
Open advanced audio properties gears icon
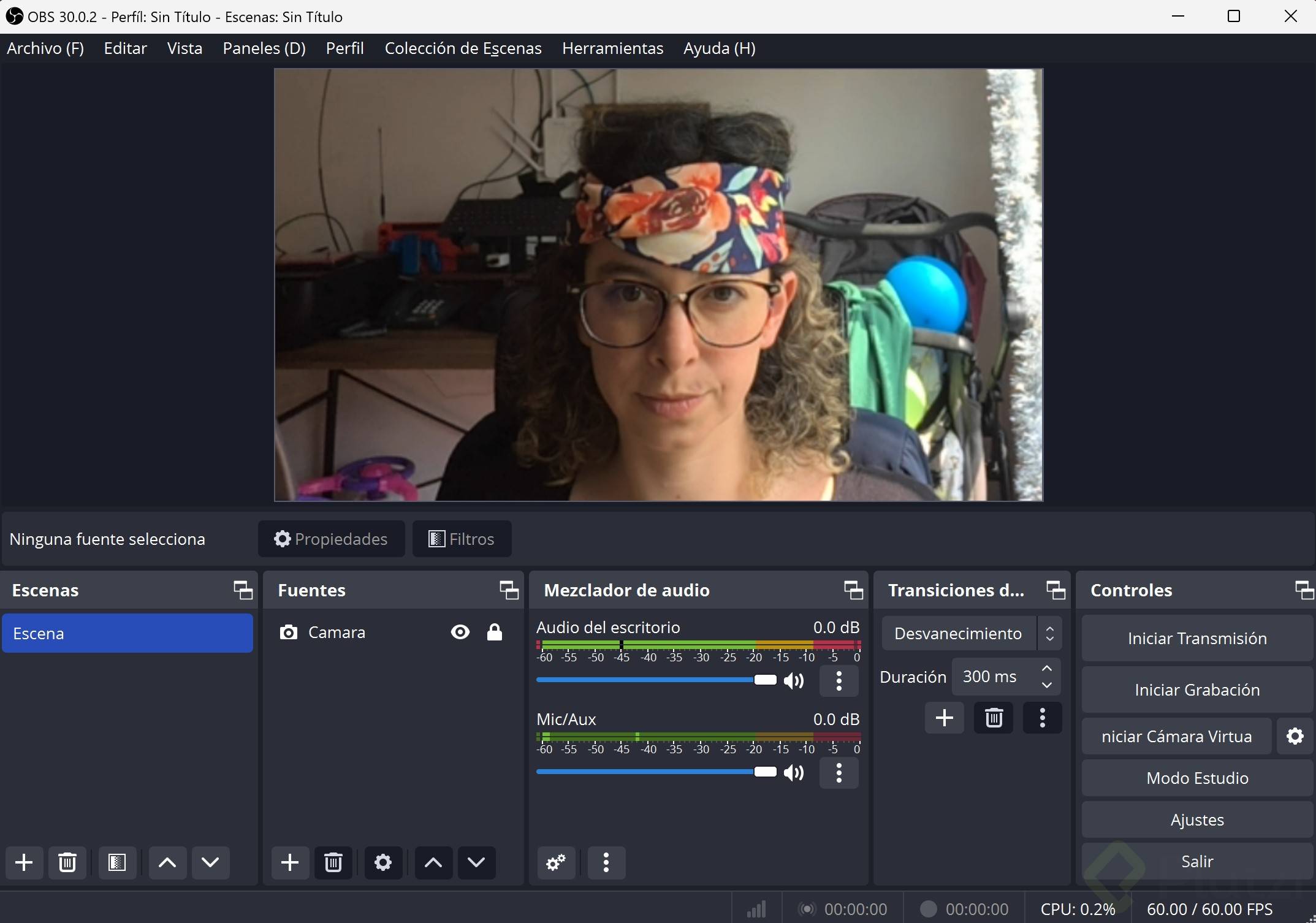[x=556, y=863]
